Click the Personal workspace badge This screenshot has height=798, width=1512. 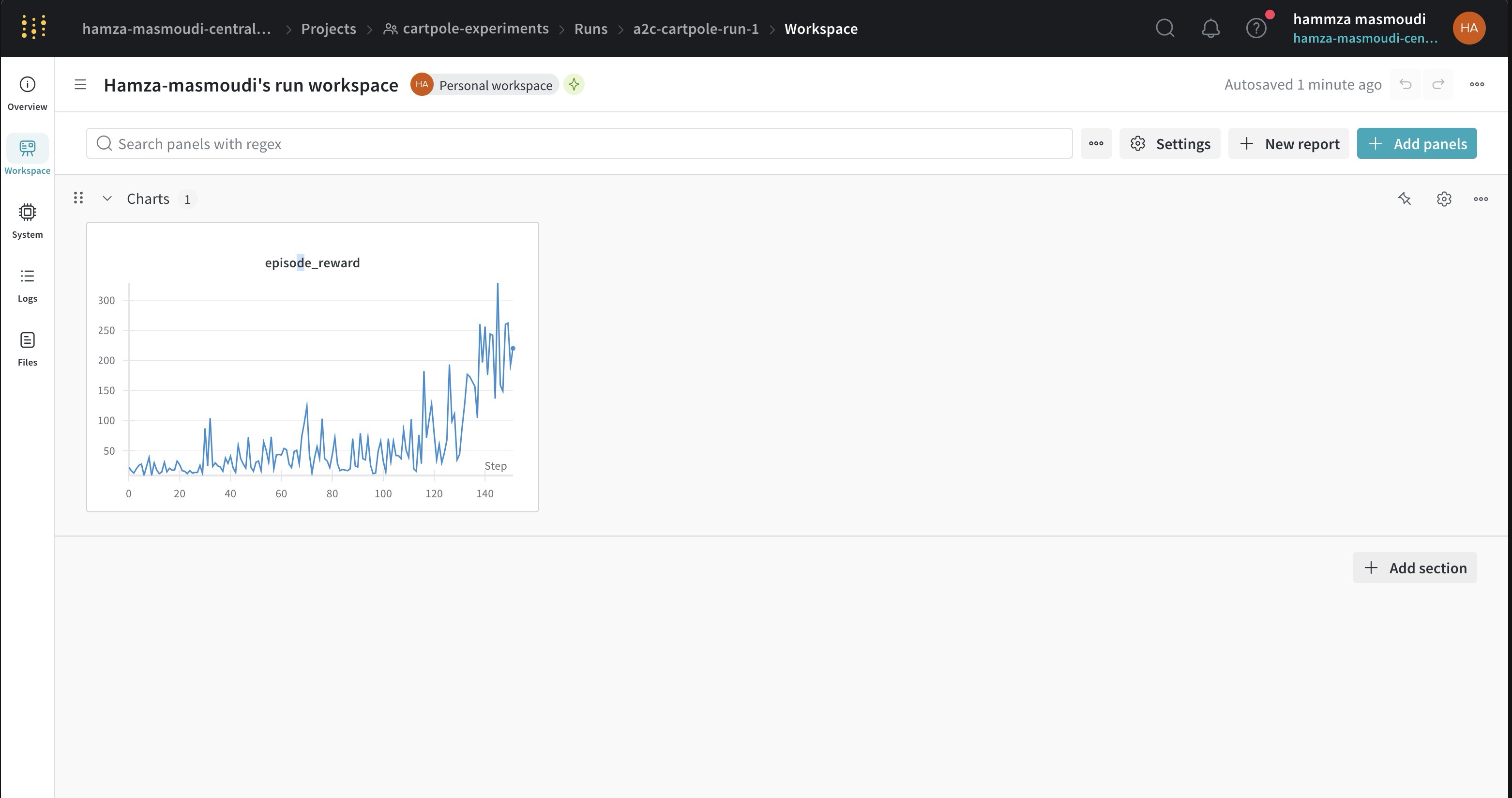485,85
